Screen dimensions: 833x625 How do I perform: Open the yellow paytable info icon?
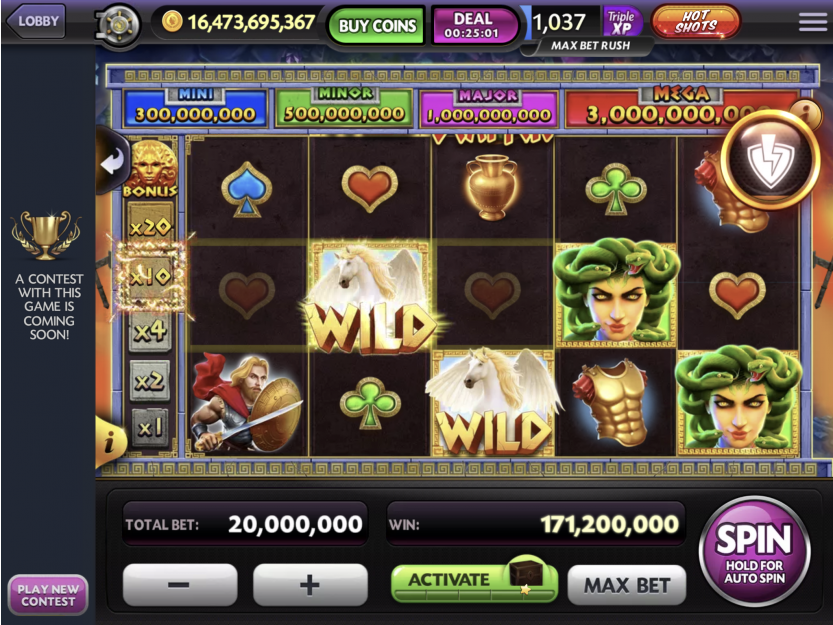tap(109, 442)
